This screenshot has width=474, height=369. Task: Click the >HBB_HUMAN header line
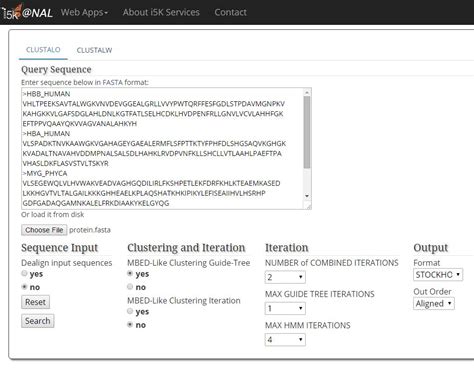point(46,94)
